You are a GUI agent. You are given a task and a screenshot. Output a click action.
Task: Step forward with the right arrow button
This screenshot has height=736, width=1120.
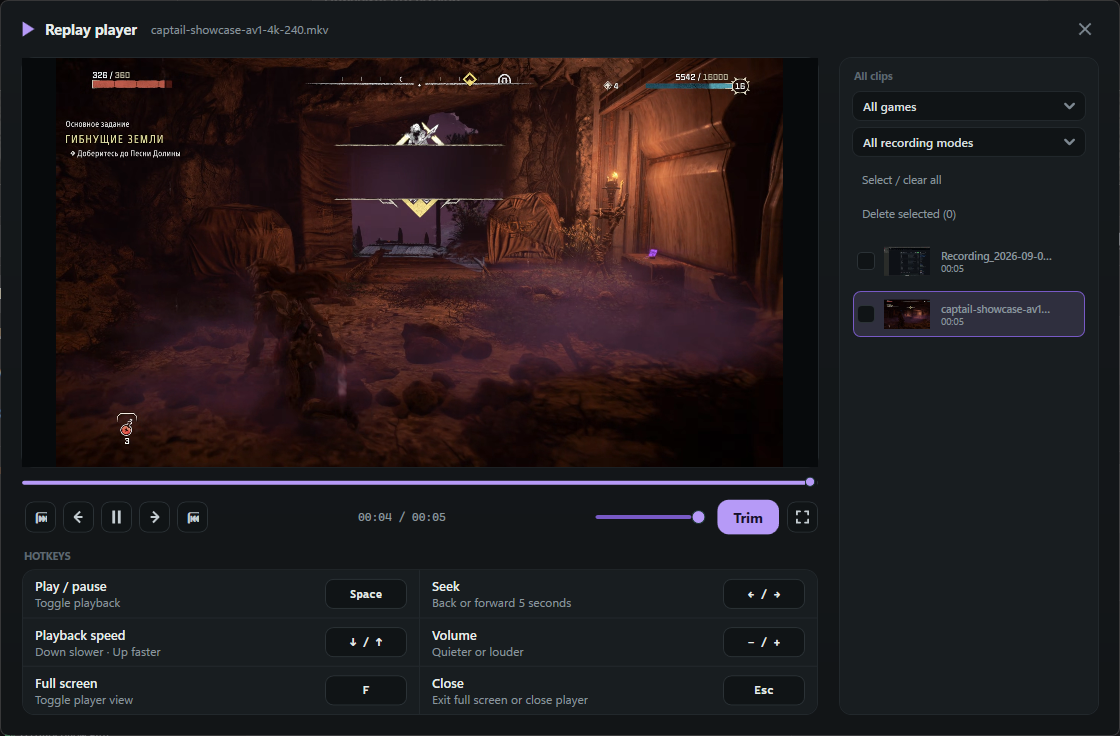click(x=154, y=517)
